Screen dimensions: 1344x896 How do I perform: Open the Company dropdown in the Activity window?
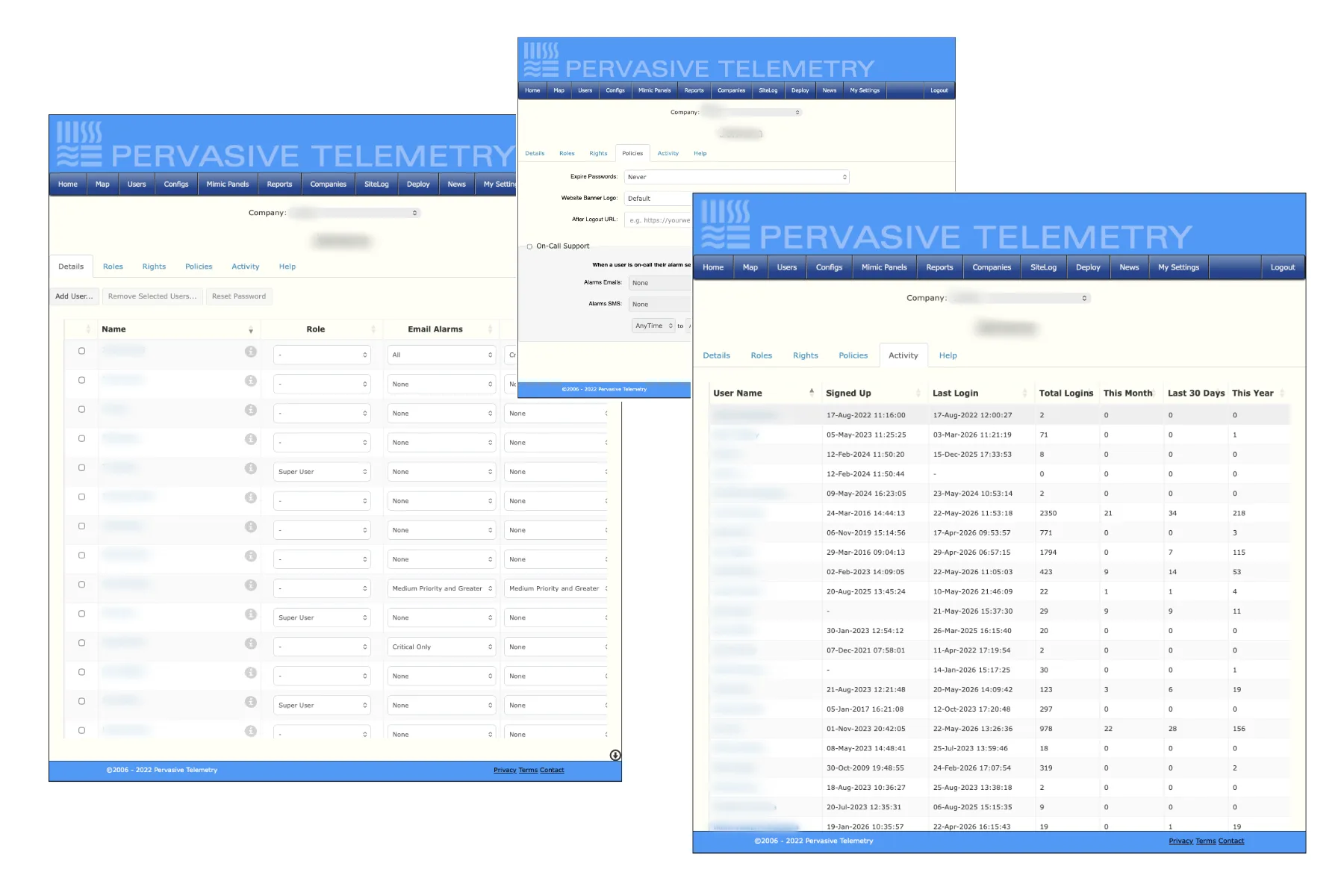coord(1020,298)
